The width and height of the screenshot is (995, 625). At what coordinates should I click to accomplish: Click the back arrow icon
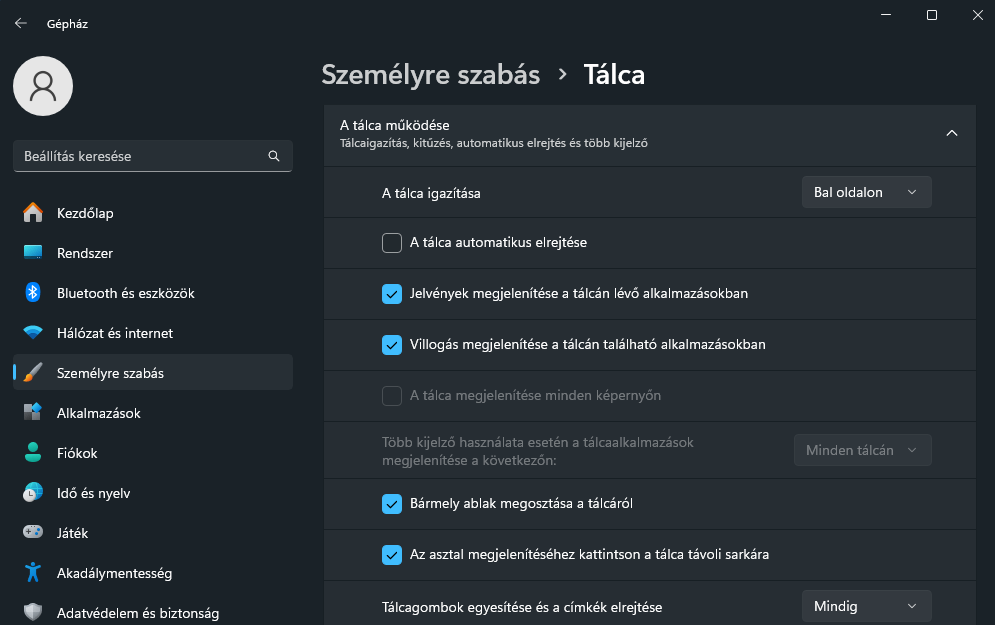(x=21, y=23)
